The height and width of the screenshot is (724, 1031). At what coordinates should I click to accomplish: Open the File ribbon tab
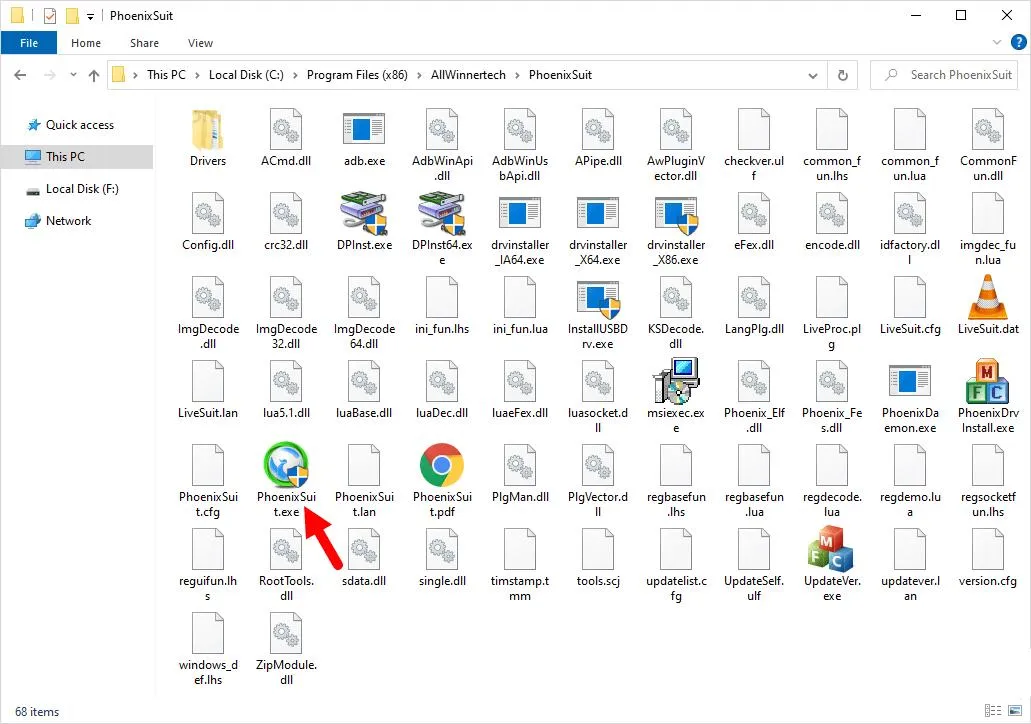click(x=29, y=43)
